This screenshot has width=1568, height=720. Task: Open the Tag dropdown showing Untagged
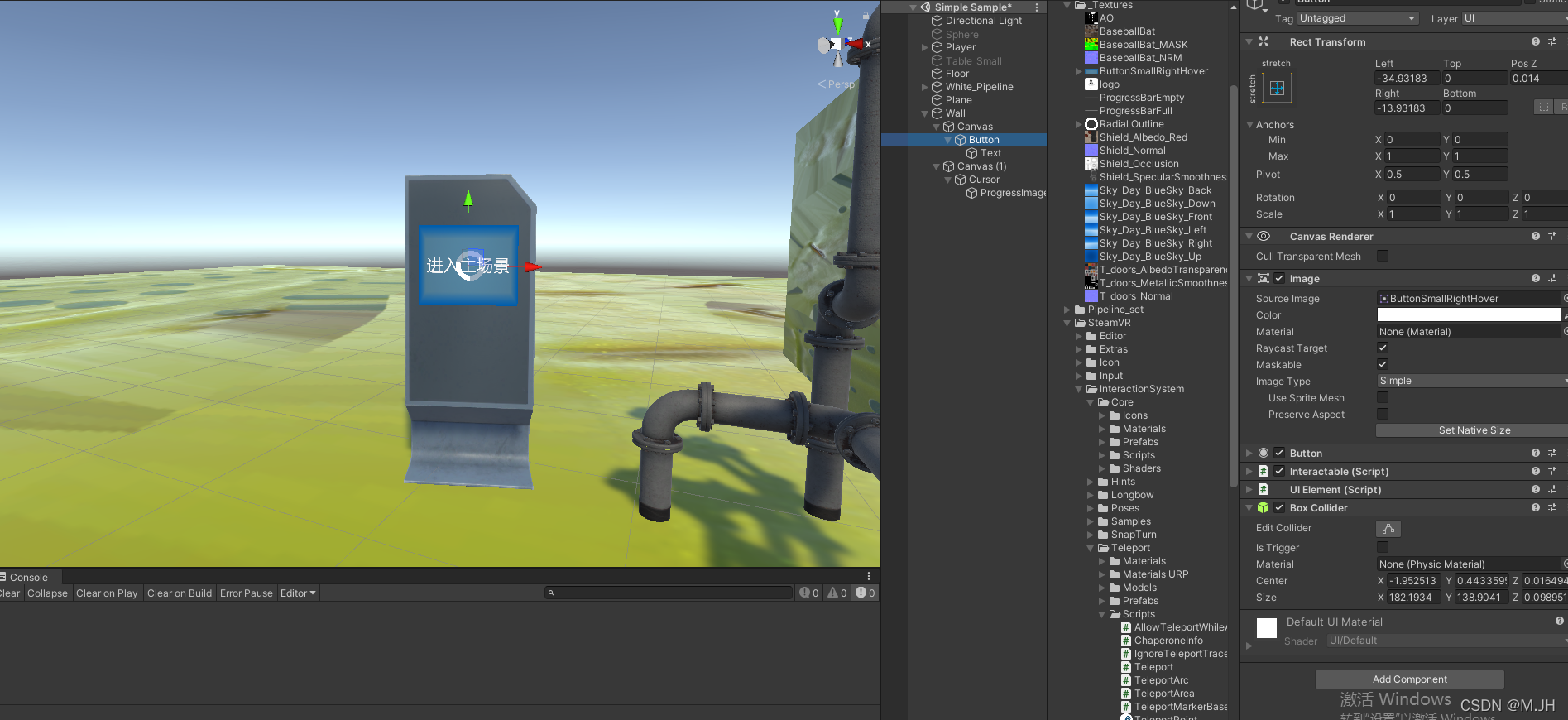pos(1358,18)
